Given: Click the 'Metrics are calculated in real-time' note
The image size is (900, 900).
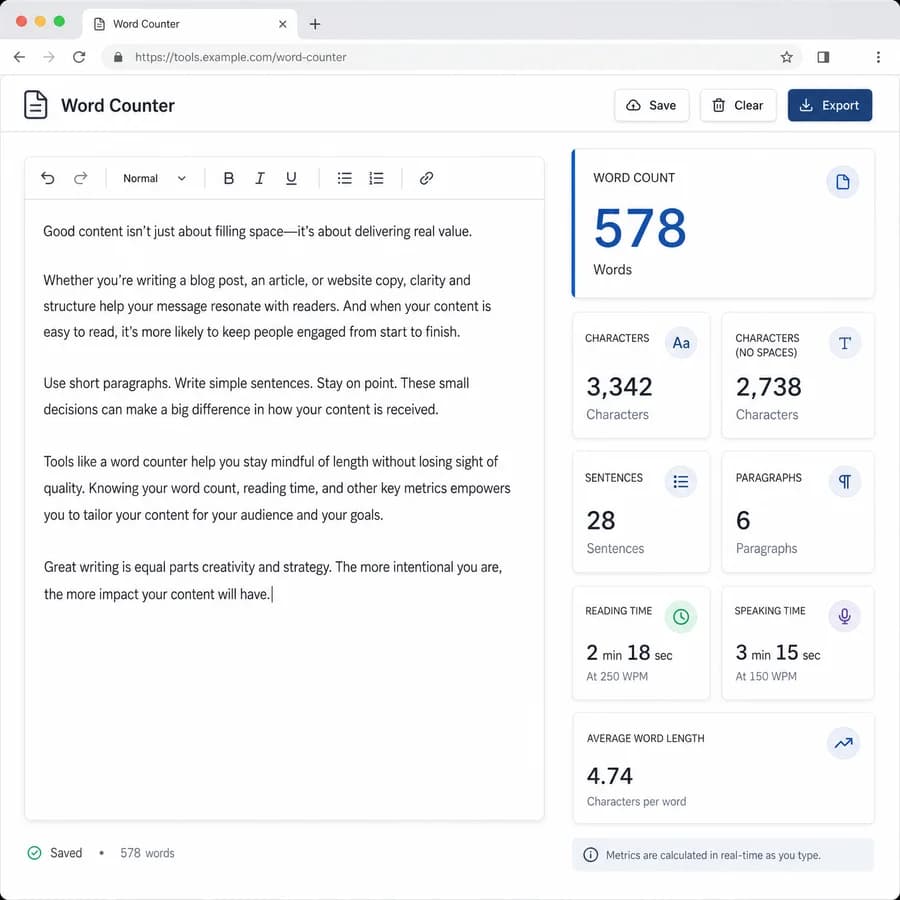Looking at the screenshot, I should (713, 855).
